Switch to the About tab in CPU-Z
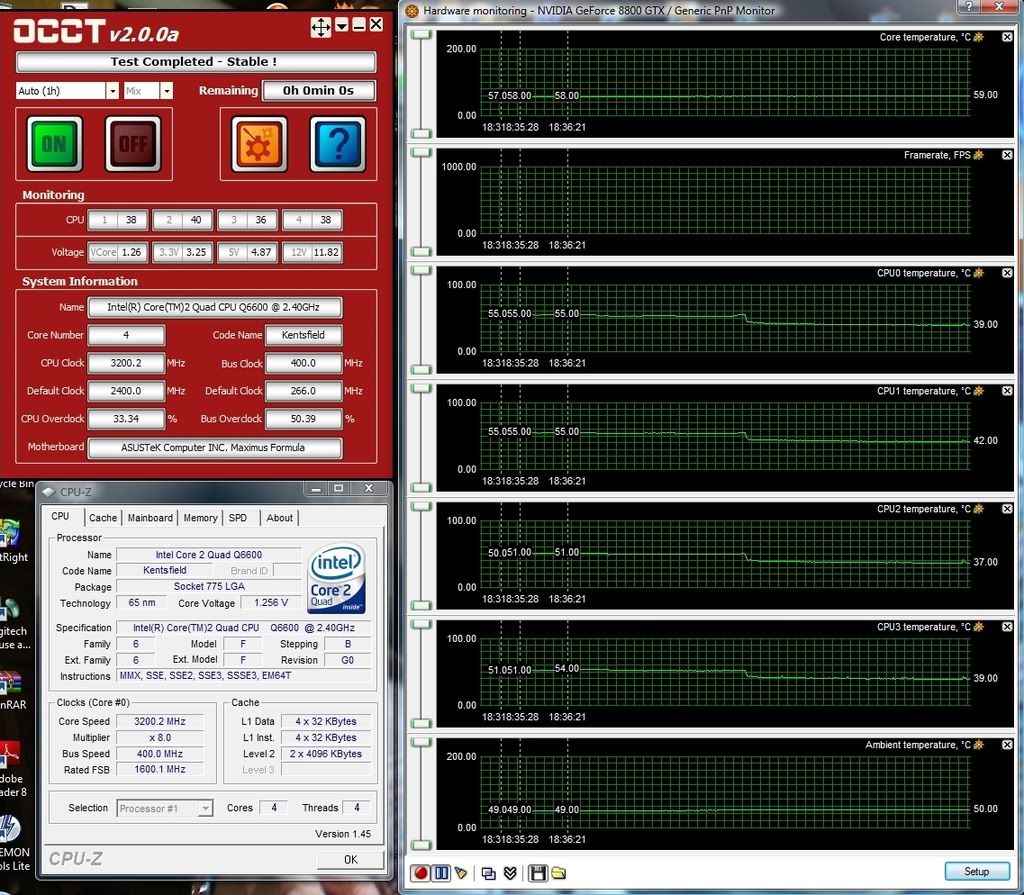Viewport: 1024px width, 895px height. tap(280, 518)
